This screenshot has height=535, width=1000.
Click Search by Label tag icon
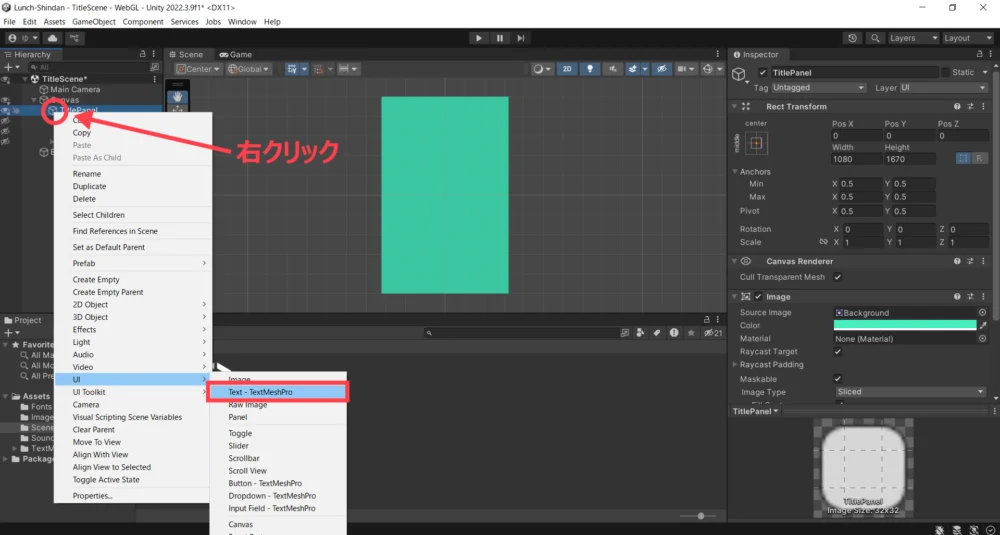click(657, 333)
